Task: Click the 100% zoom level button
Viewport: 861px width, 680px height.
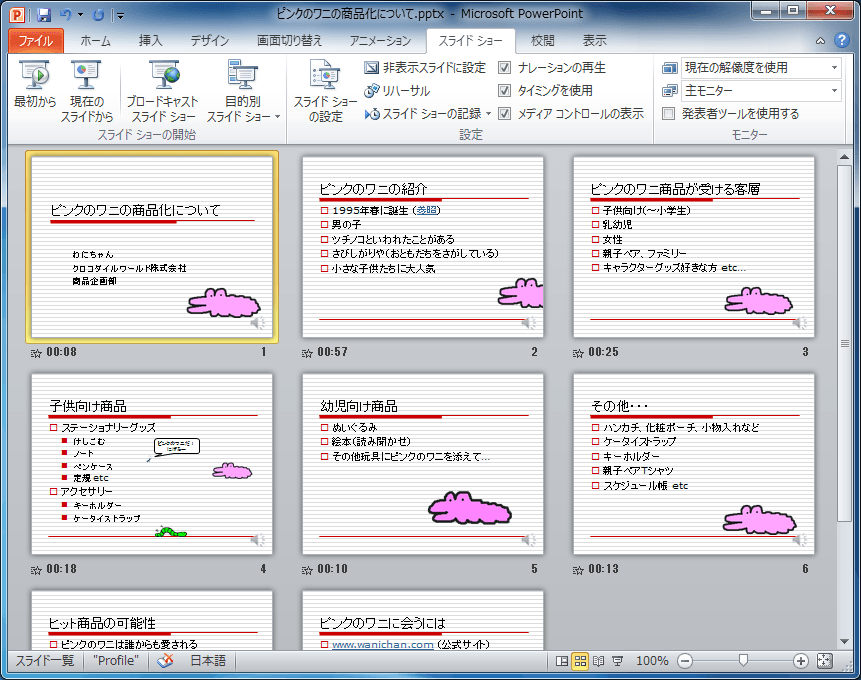Action: [652, 661]
